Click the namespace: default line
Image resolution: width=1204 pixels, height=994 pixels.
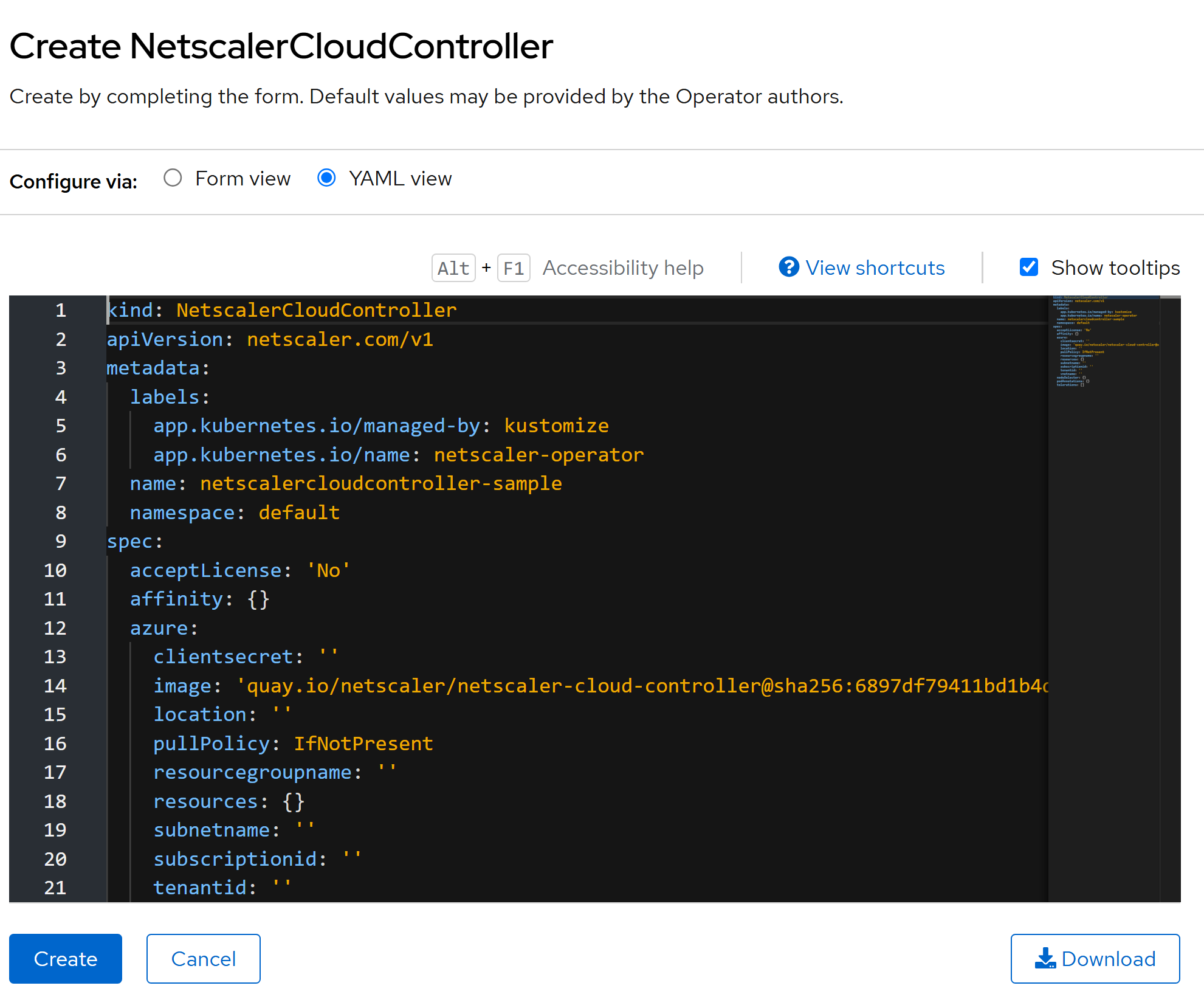235,513
